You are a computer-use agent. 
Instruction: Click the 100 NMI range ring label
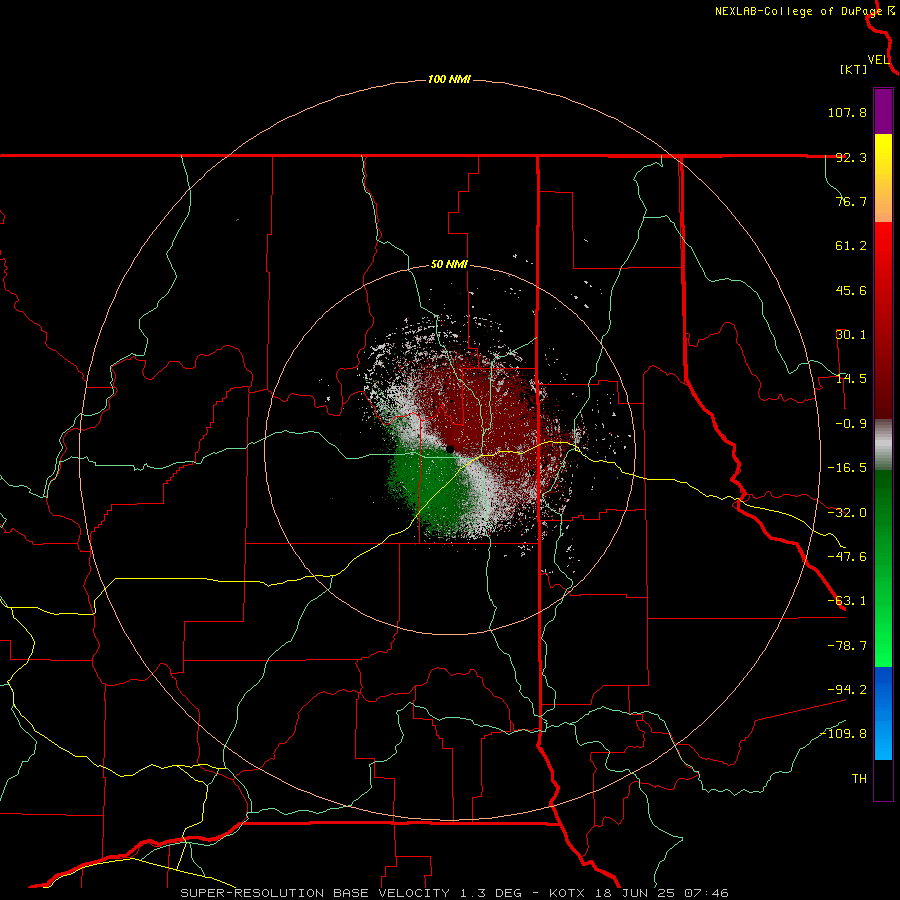click(449, 79)
